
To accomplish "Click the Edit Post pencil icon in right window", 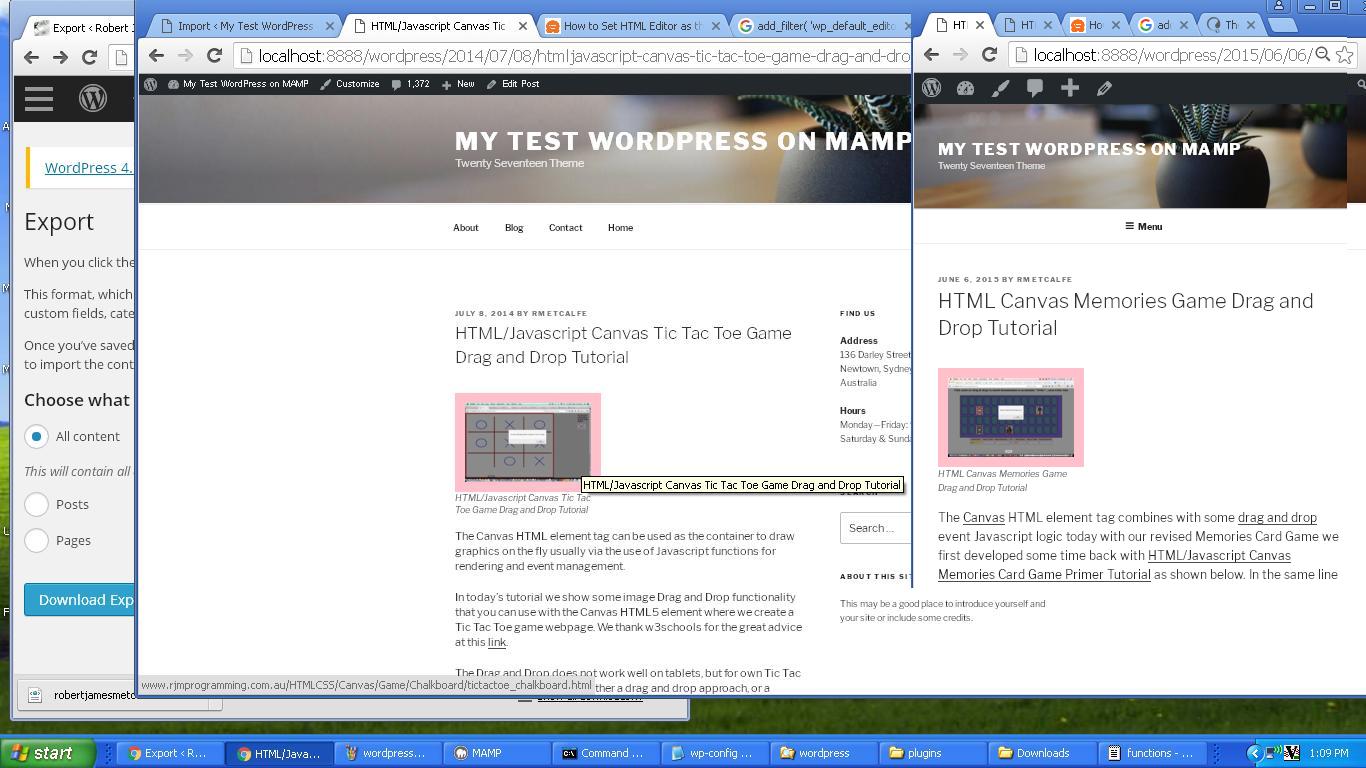I will [x=1104, y=88].
